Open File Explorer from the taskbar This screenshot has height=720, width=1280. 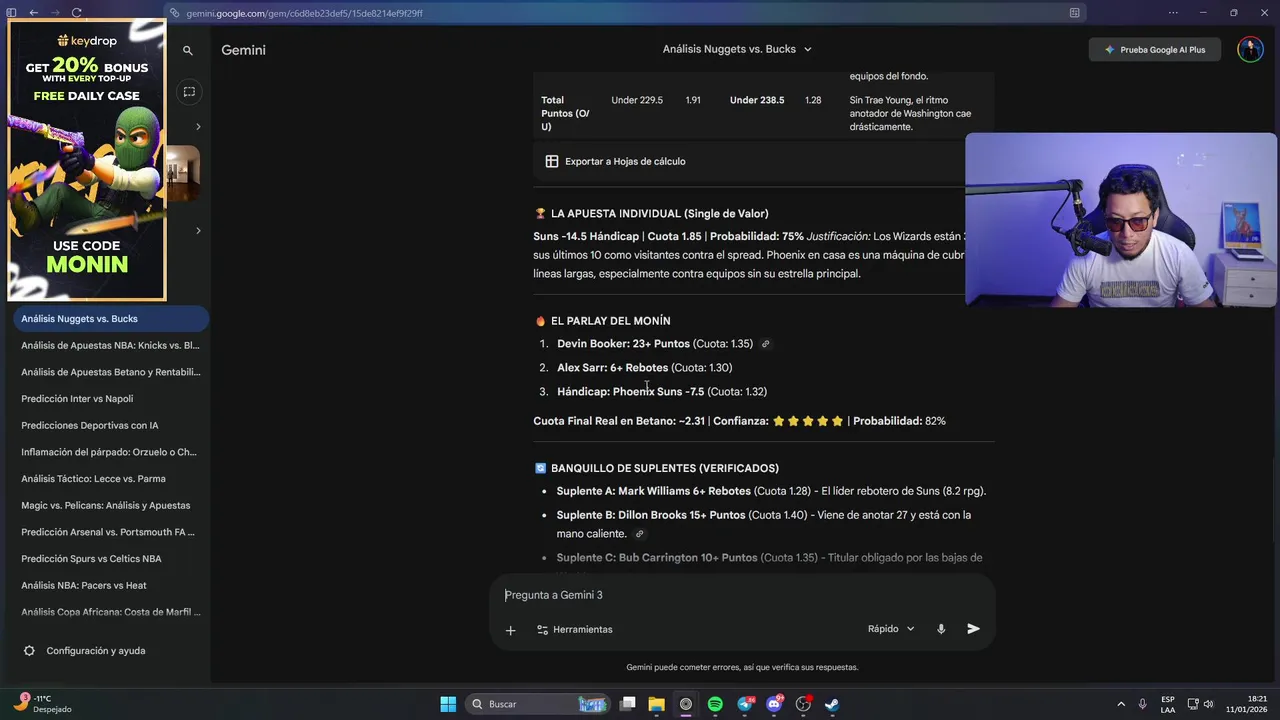tap(656, 704)
